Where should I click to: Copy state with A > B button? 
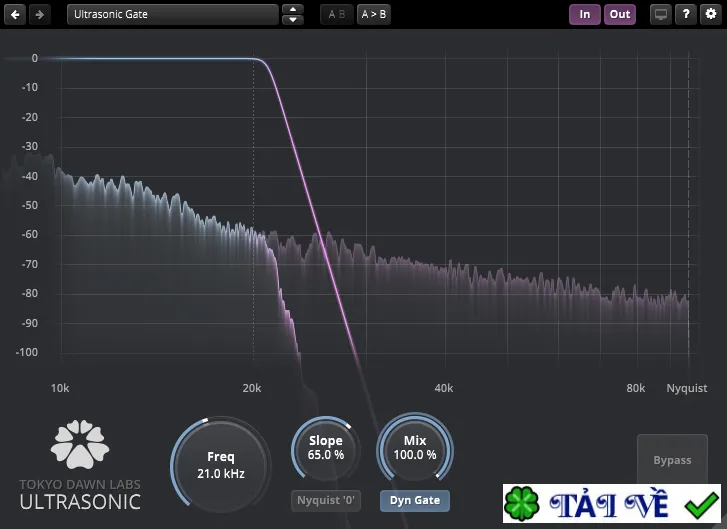pos(374,14)
